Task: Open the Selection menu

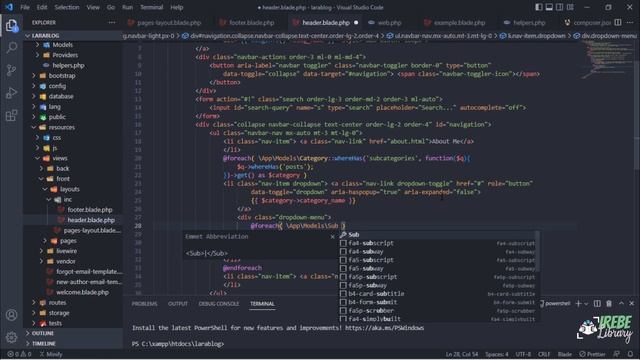Action: 67,7
